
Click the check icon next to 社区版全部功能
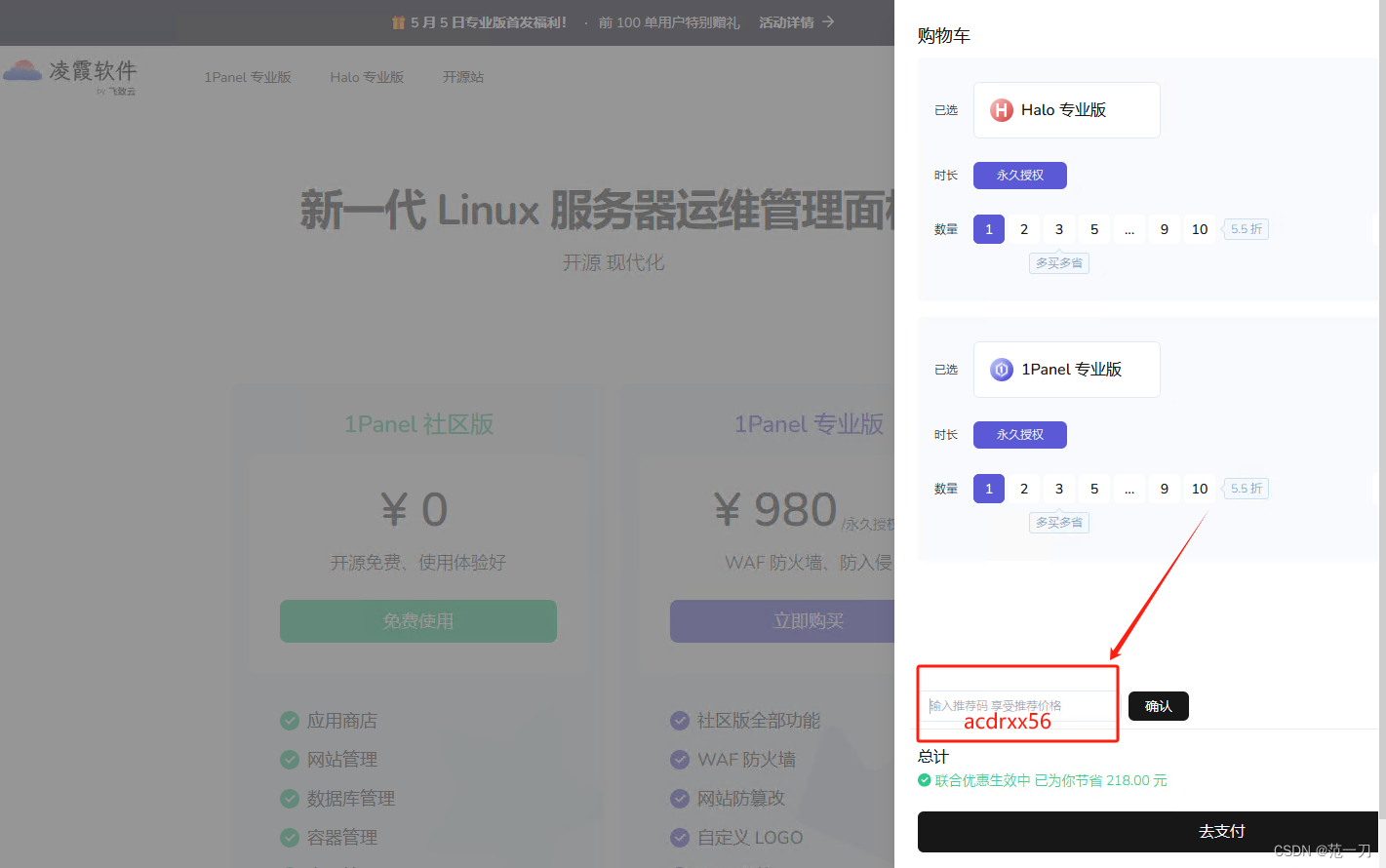(x=680, y=721)
